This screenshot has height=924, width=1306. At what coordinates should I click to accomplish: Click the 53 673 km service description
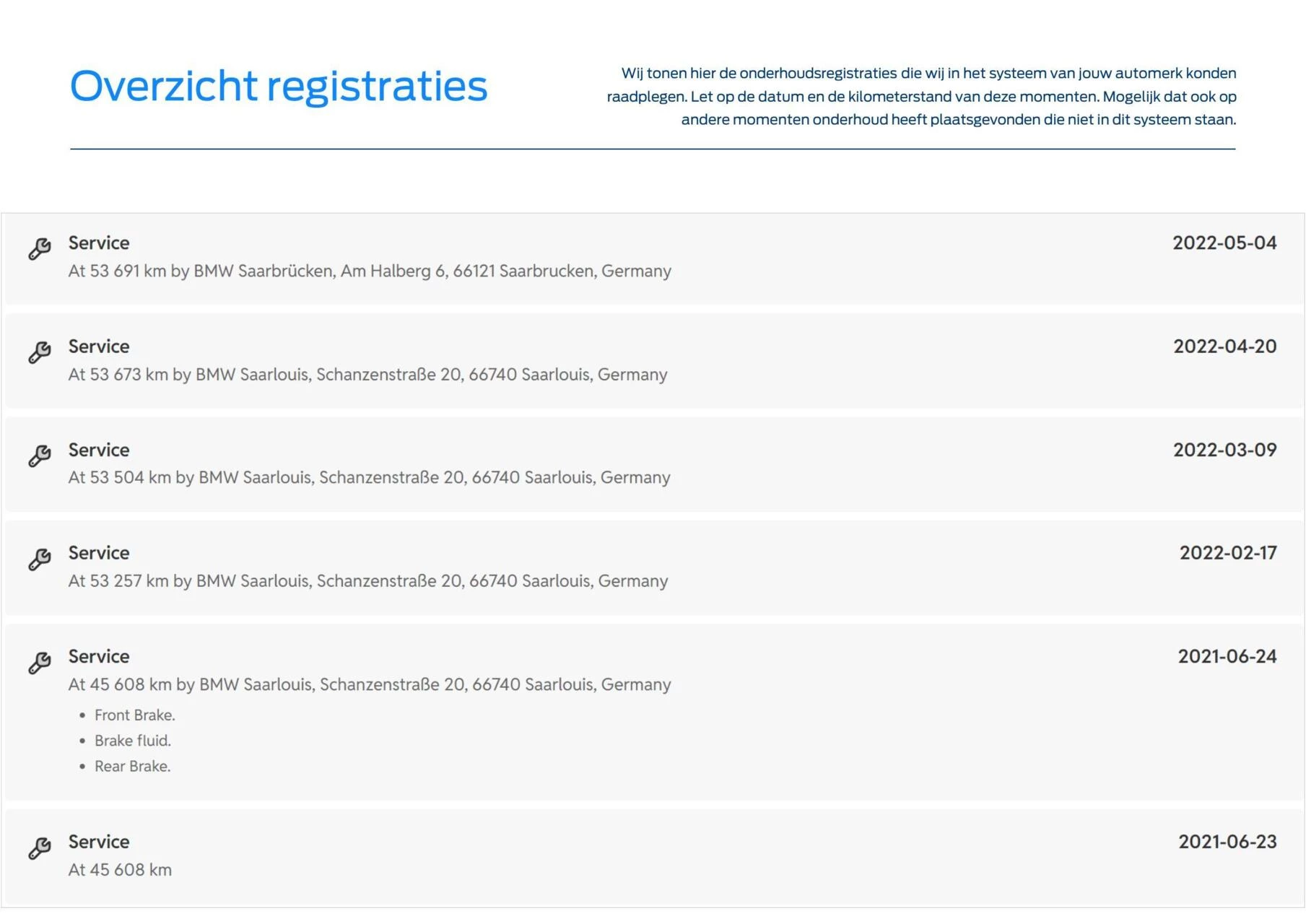pos(367,375)
